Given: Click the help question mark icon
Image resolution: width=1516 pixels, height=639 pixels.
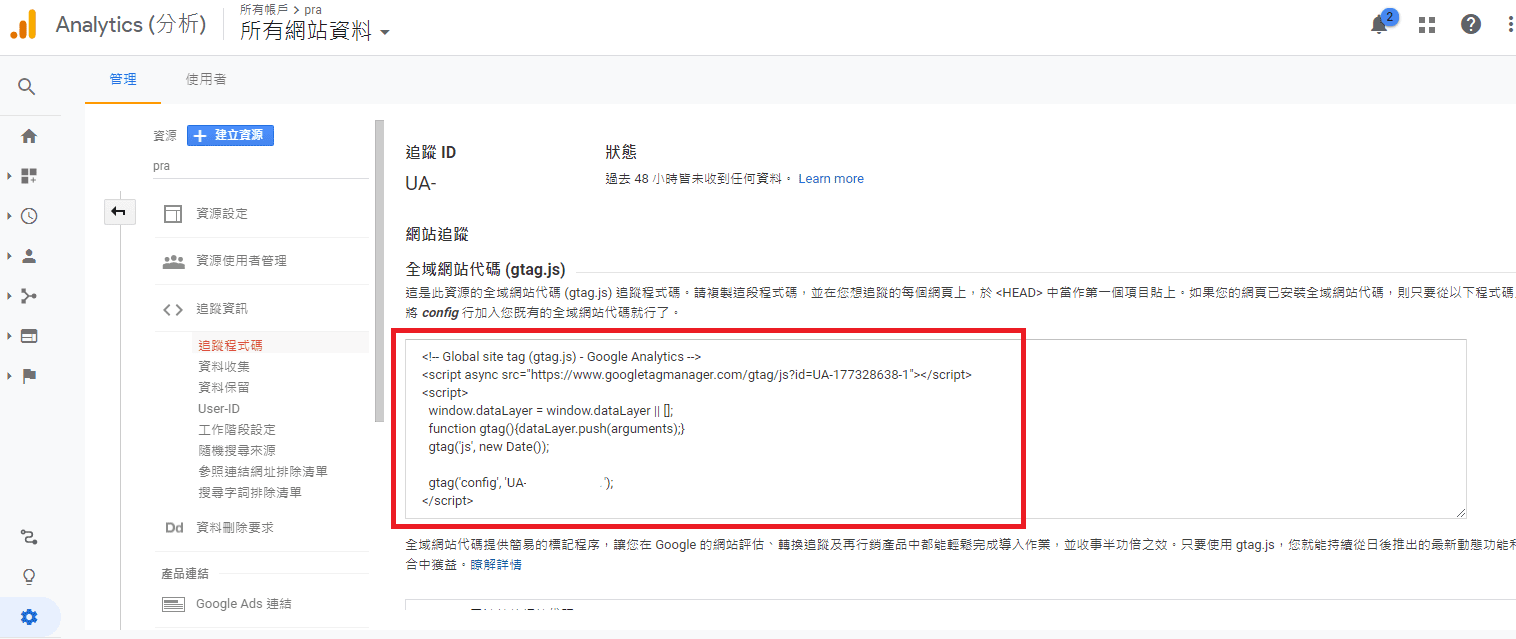Looking at the screenshot, I should tap(1470, 25).
